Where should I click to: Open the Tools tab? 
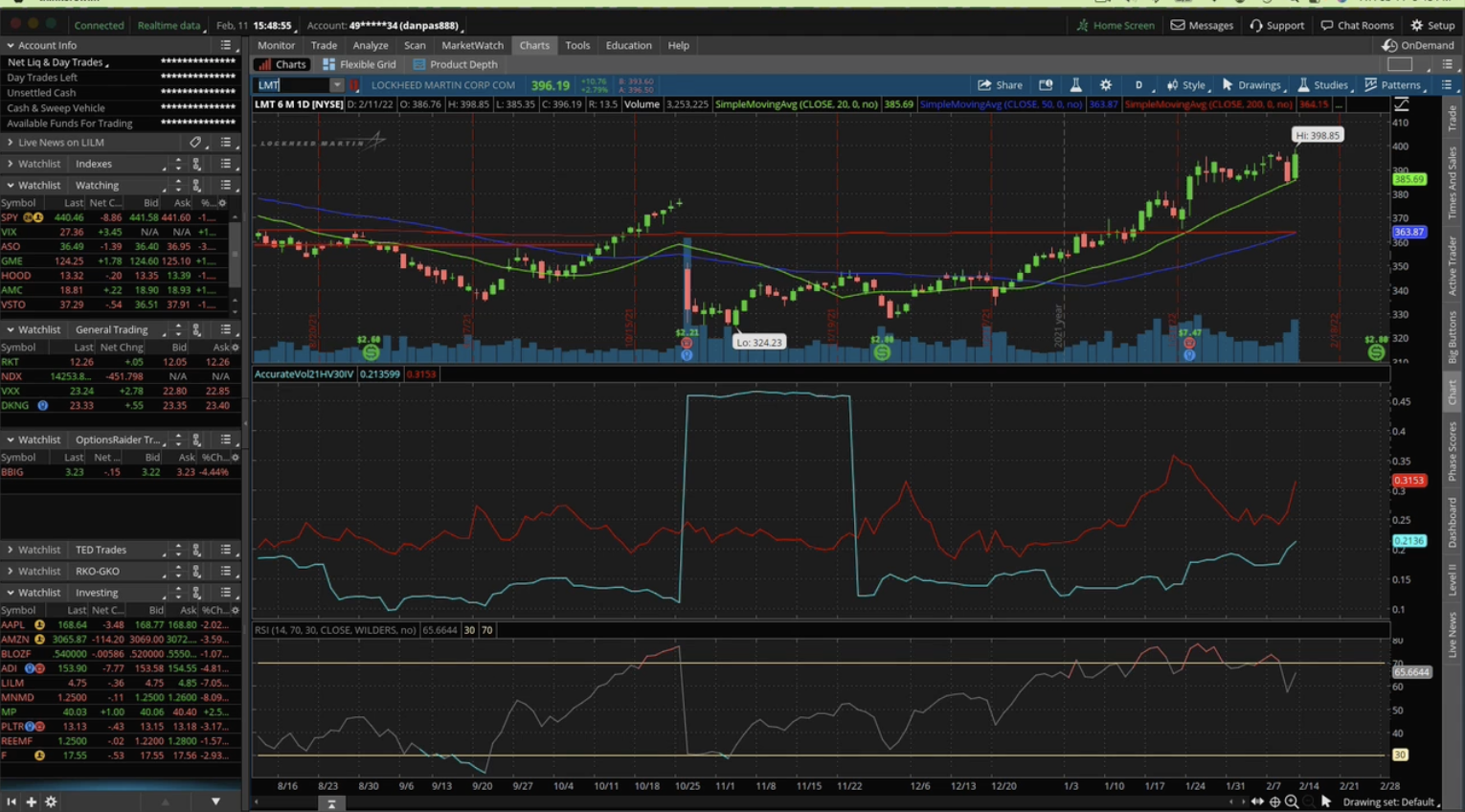(577, 45)
